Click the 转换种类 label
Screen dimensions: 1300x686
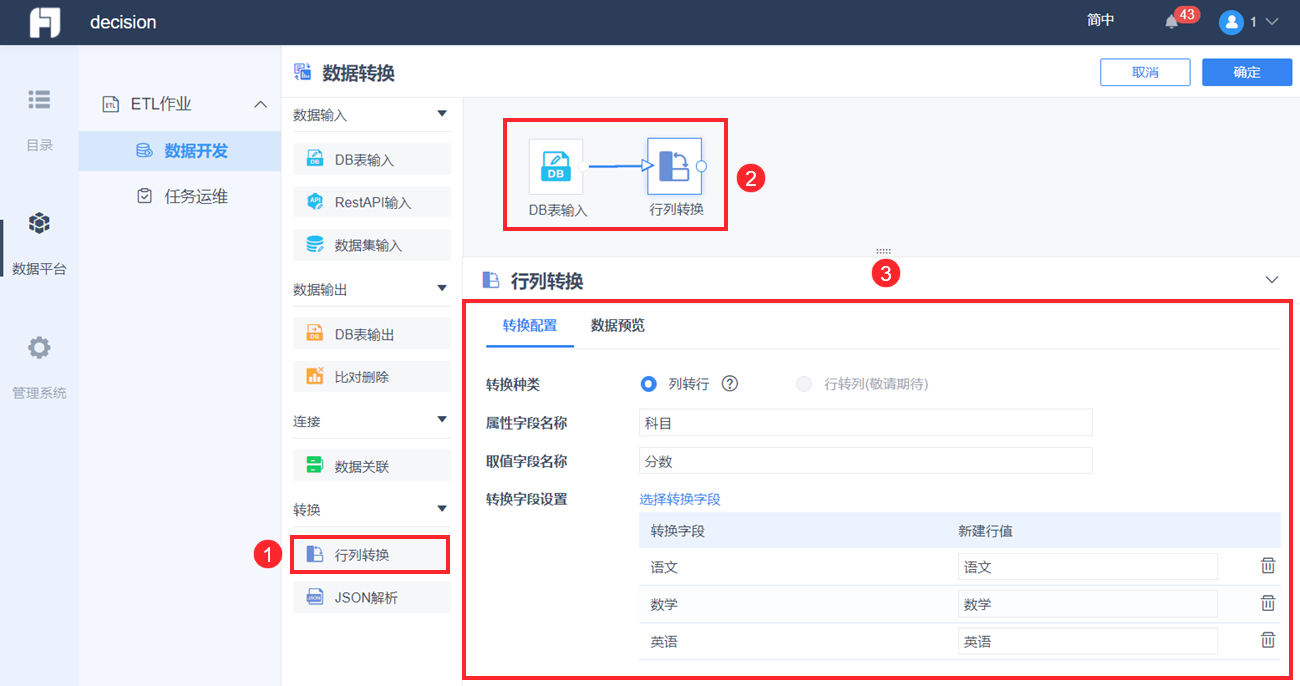coord(513,384)
